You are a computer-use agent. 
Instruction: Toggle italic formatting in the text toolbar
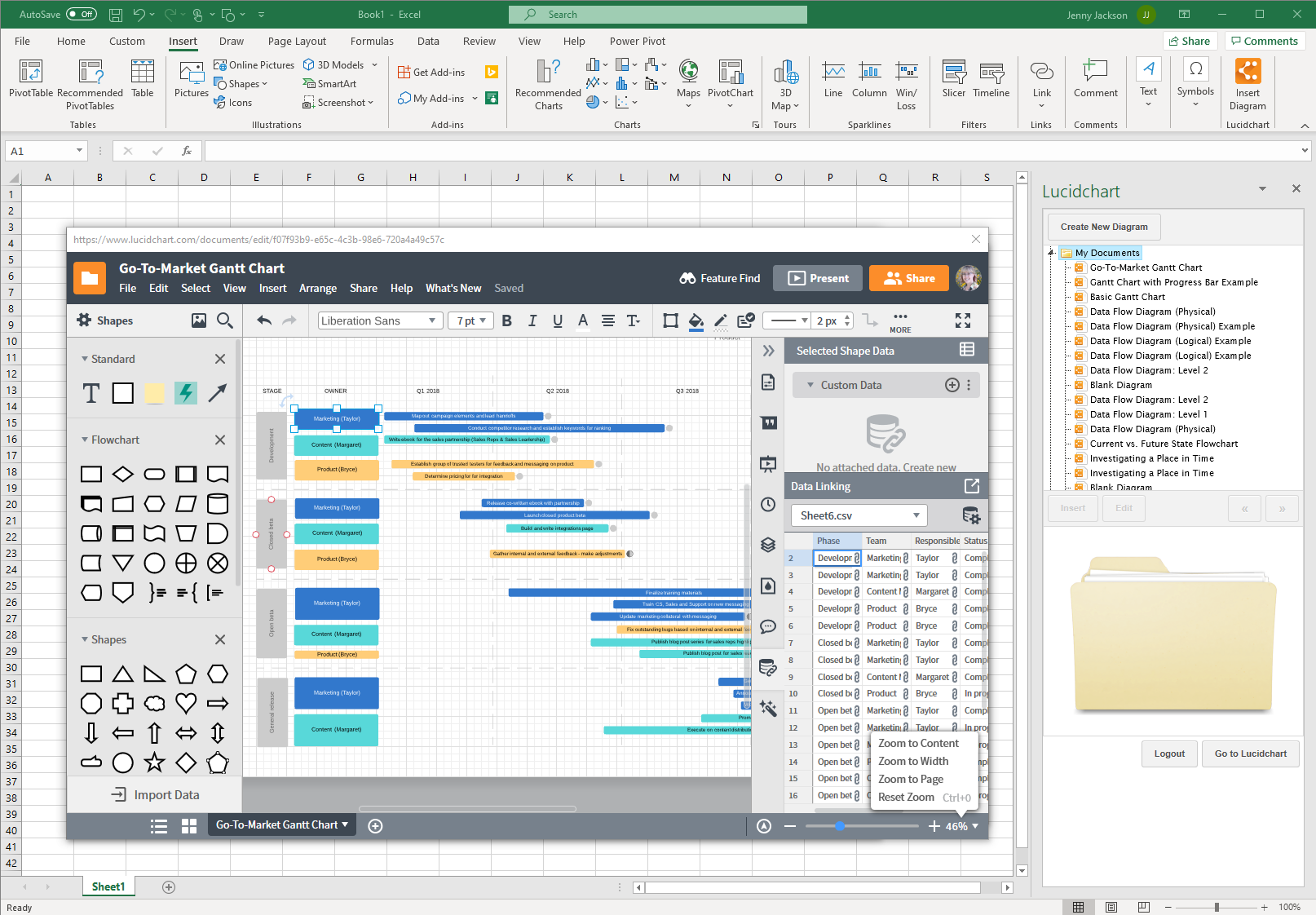click(x=532, y=320)
